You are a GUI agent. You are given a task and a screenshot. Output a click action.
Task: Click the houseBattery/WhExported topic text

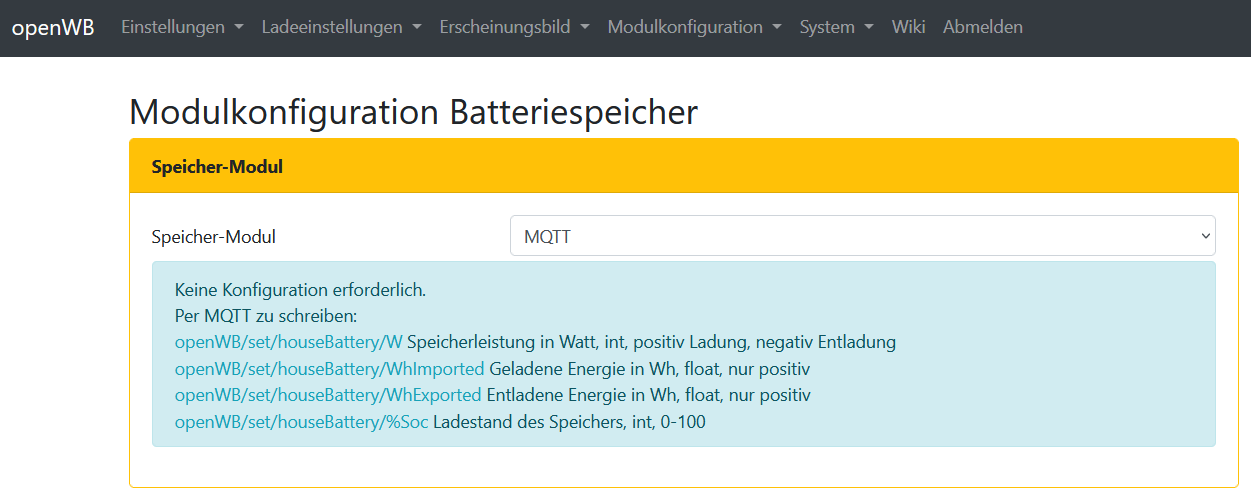click(x=328, y=395)
